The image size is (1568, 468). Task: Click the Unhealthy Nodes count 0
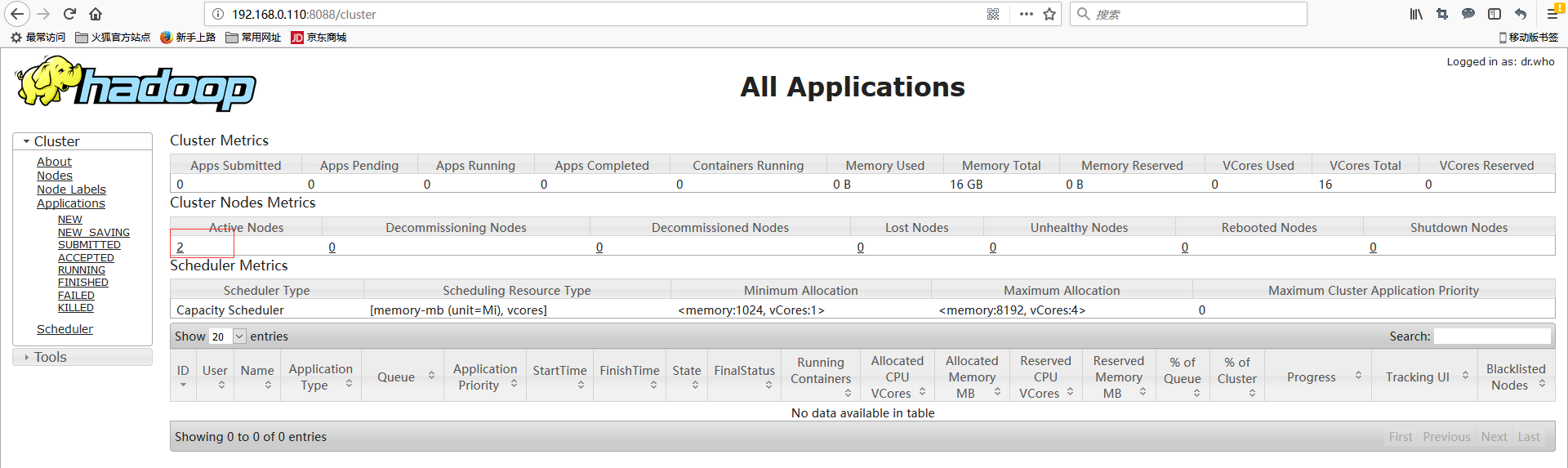[x=993, y=247]
